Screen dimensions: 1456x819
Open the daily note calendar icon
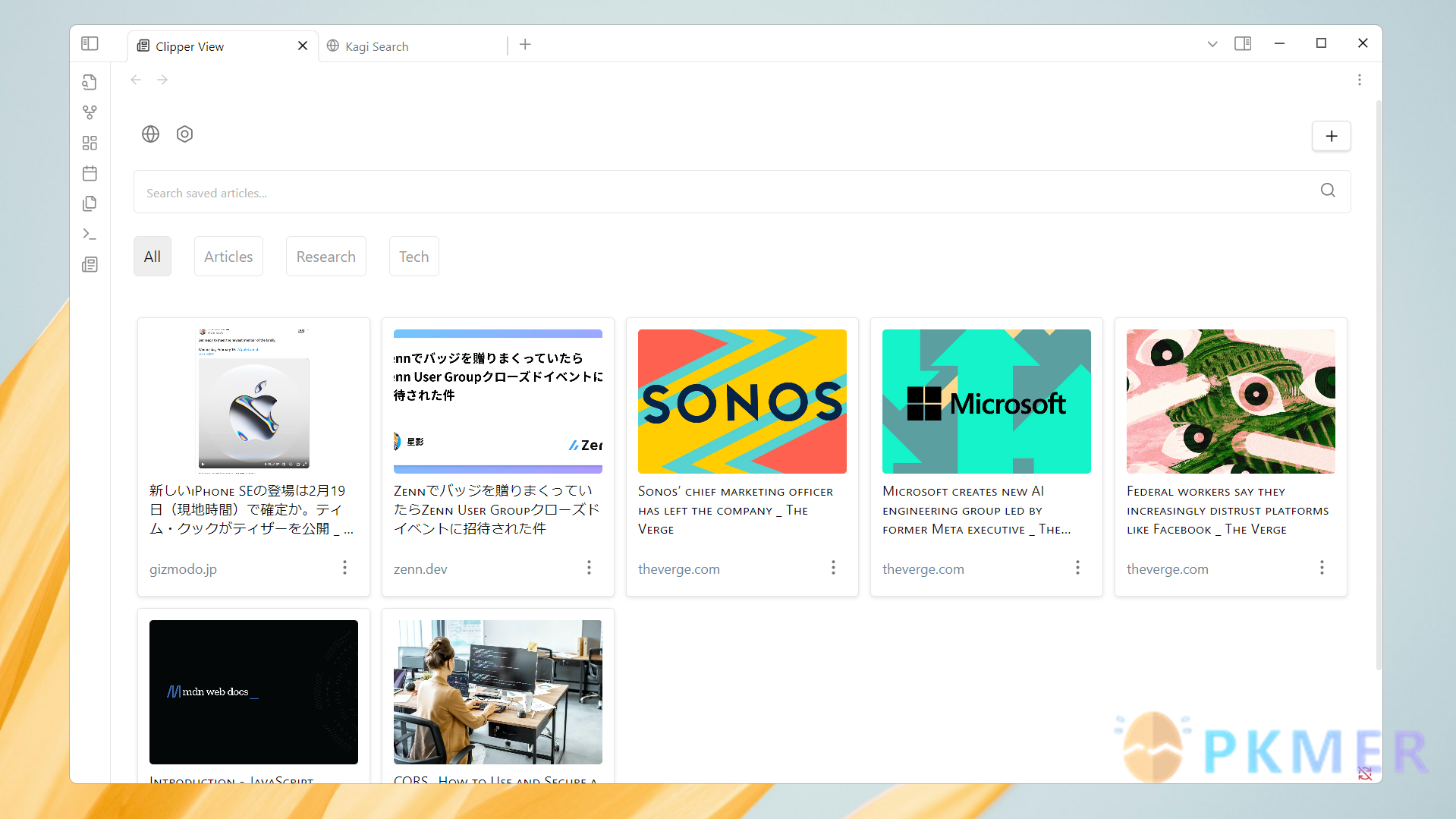tap(90, 173)
